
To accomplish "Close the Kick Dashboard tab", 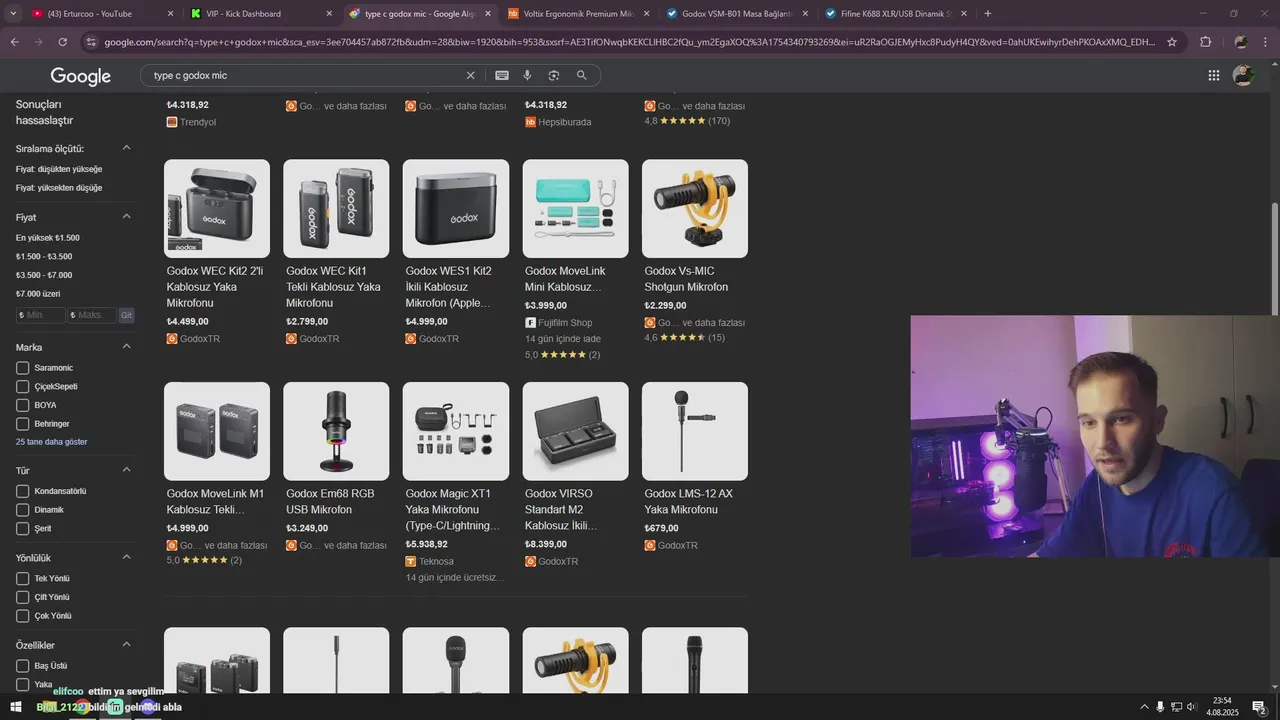I will (329, 14).
